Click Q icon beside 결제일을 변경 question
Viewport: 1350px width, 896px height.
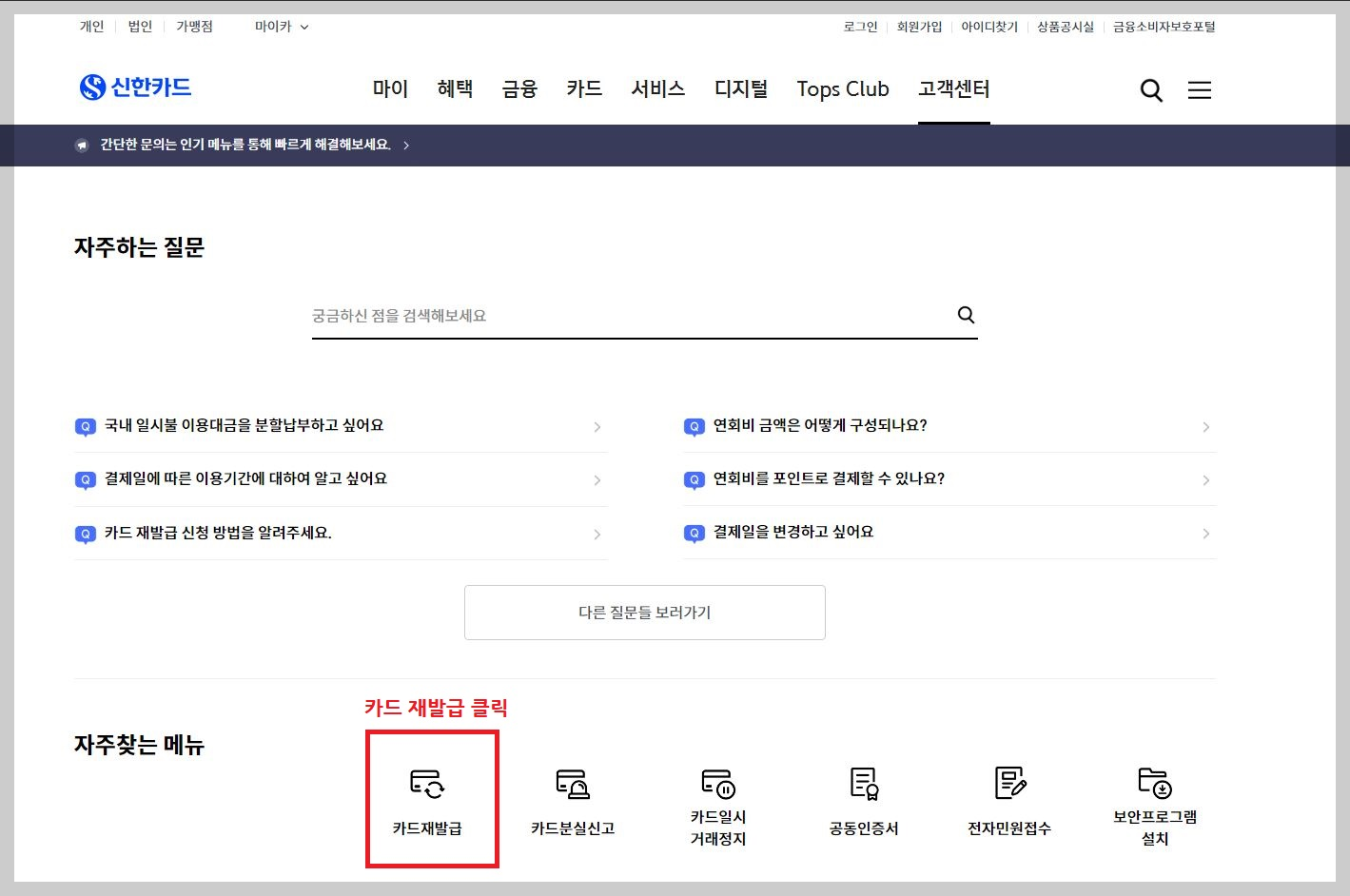(694, 534)
